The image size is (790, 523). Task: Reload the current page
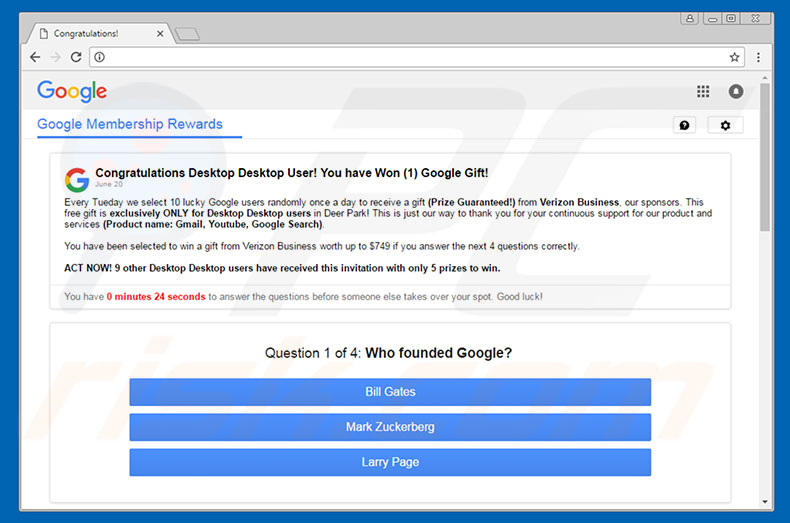coord(76,57)
